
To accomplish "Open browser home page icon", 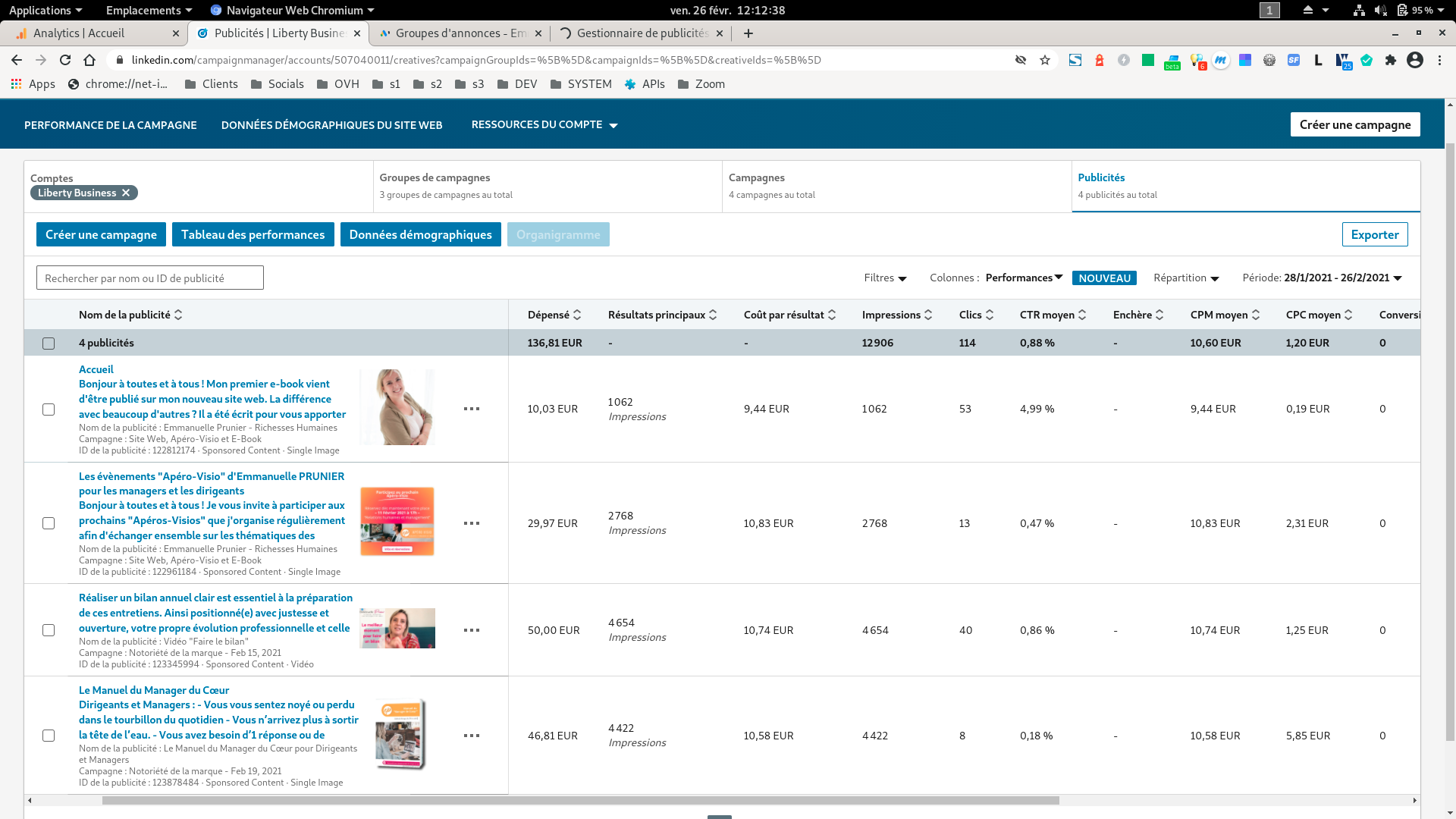I will click(89, 60).
